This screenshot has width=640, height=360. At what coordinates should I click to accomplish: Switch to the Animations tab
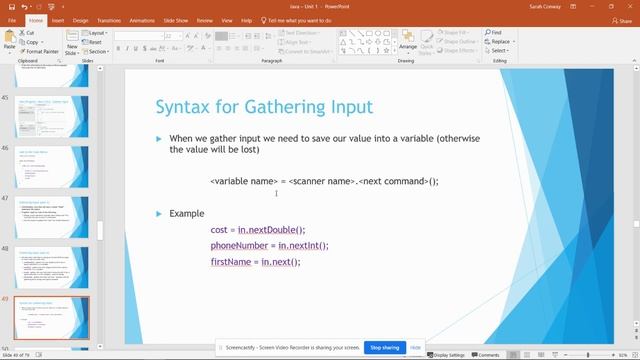click(x=142, y=20)
